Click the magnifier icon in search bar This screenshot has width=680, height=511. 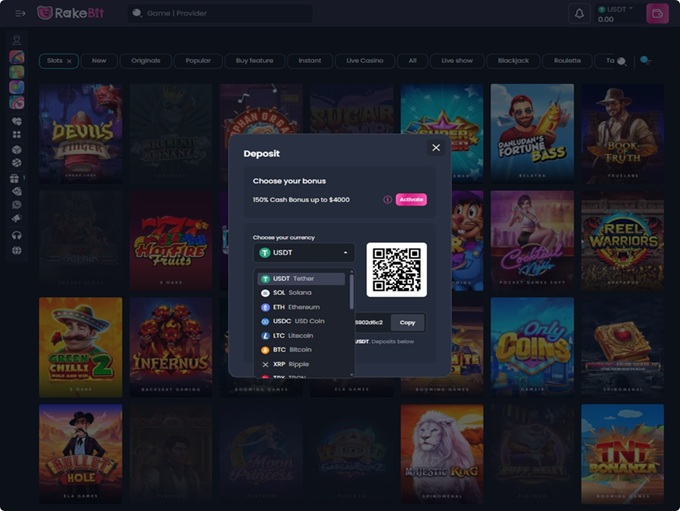(x=137, y=13)
